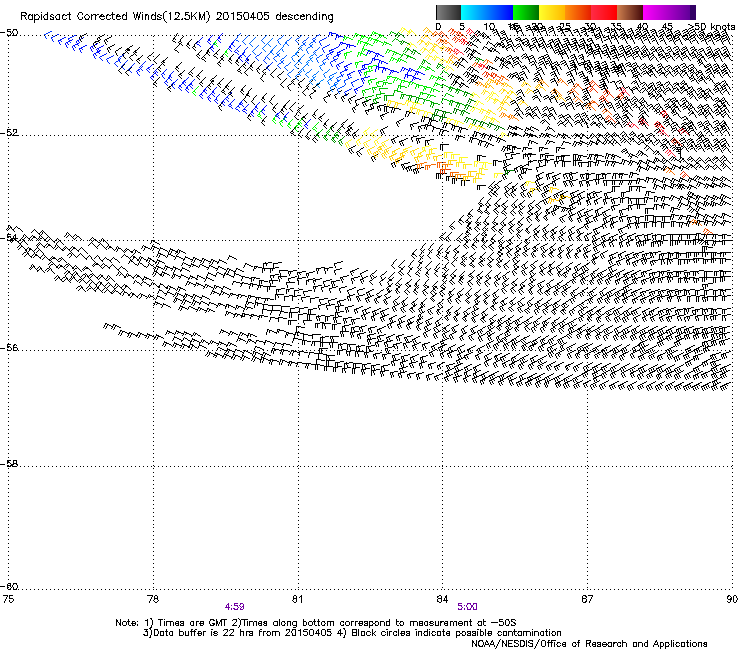Click the "-50" latitude axis label
Image resolution: width=740 pixels, height=650 pixels.
coord(9,33)
